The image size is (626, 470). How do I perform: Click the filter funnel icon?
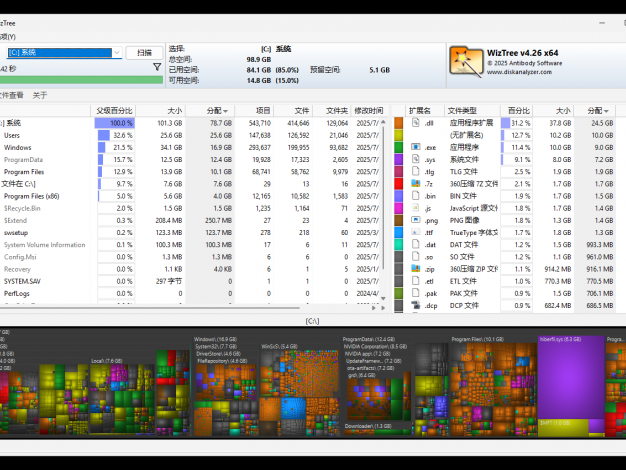point(157,67)
